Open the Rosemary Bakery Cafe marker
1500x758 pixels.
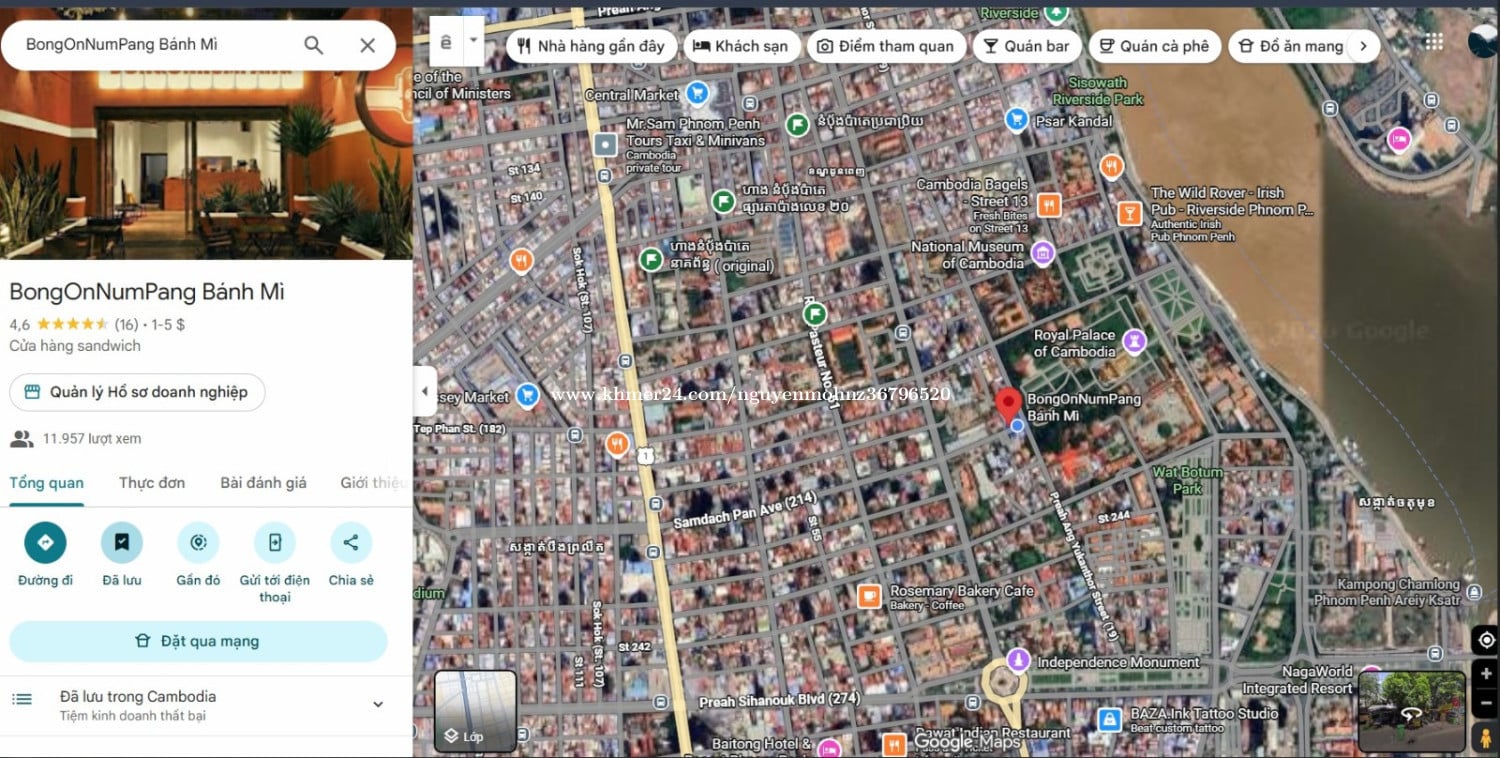click(869, 596)
